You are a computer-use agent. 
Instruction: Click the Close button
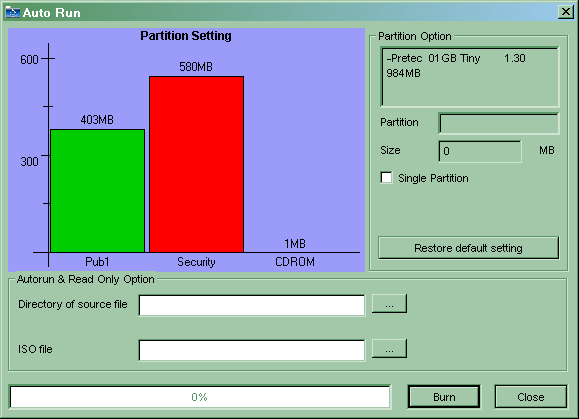coord(531,397)
